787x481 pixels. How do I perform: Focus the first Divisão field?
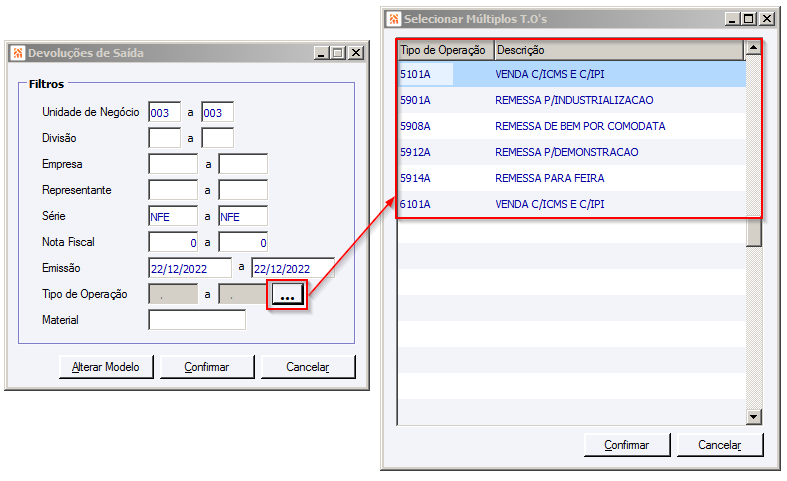(165, 138)
